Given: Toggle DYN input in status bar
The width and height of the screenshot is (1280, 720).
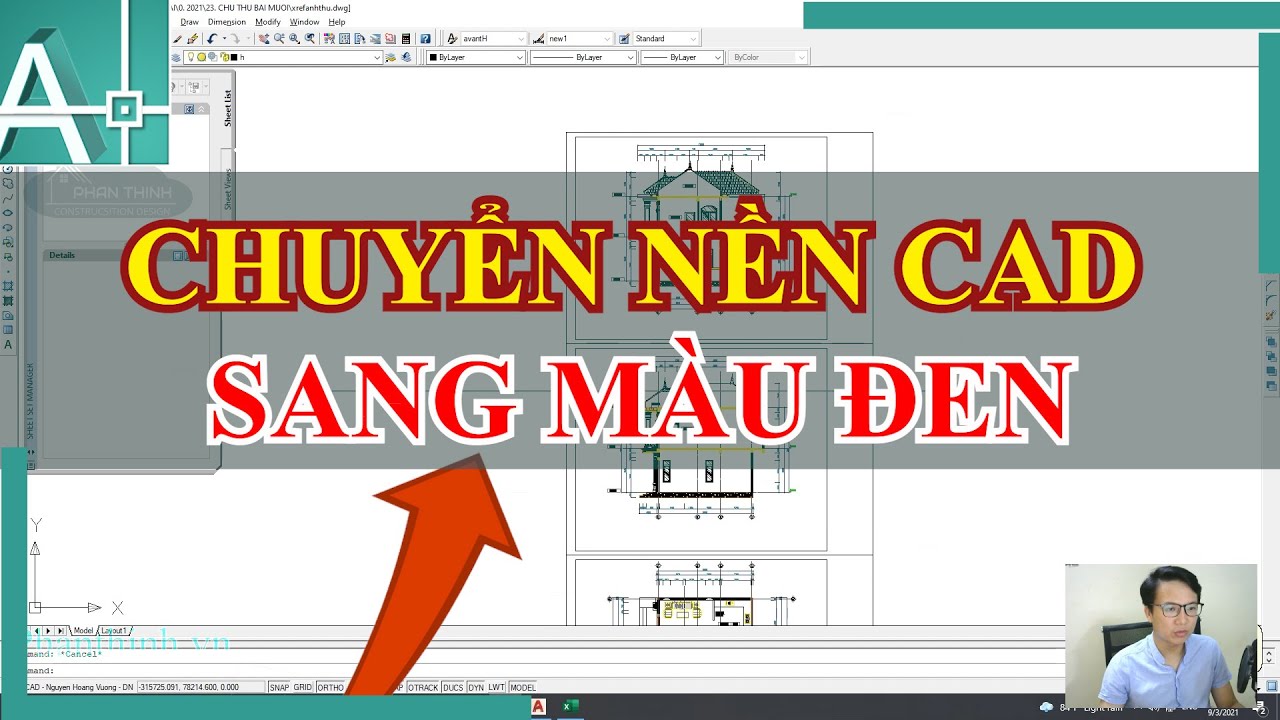Looking at the screenshot, I should [x=476, y=688].
